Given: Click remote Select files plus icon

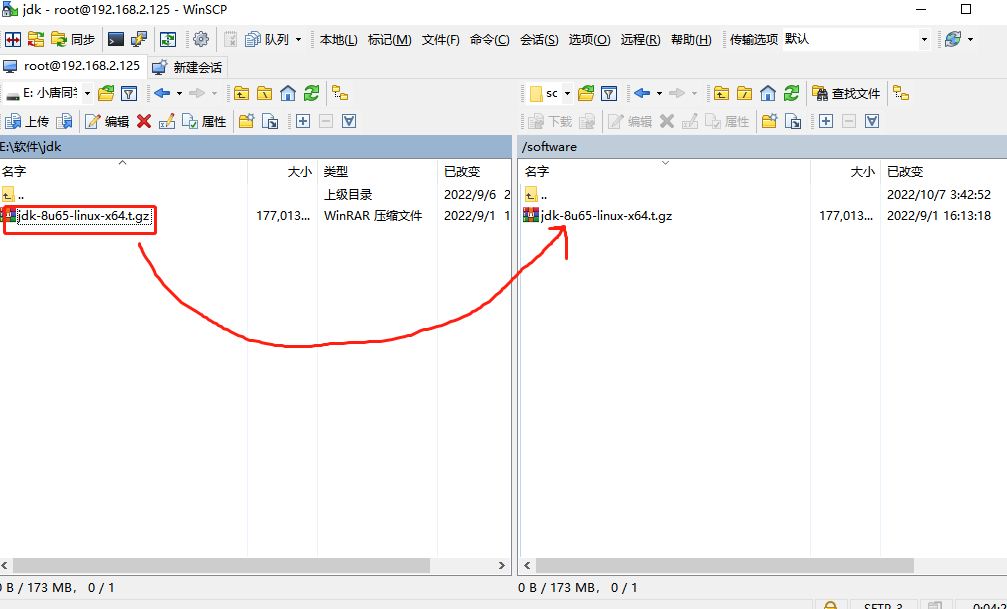Looking at the screenshot, I should tap(826, 121).
